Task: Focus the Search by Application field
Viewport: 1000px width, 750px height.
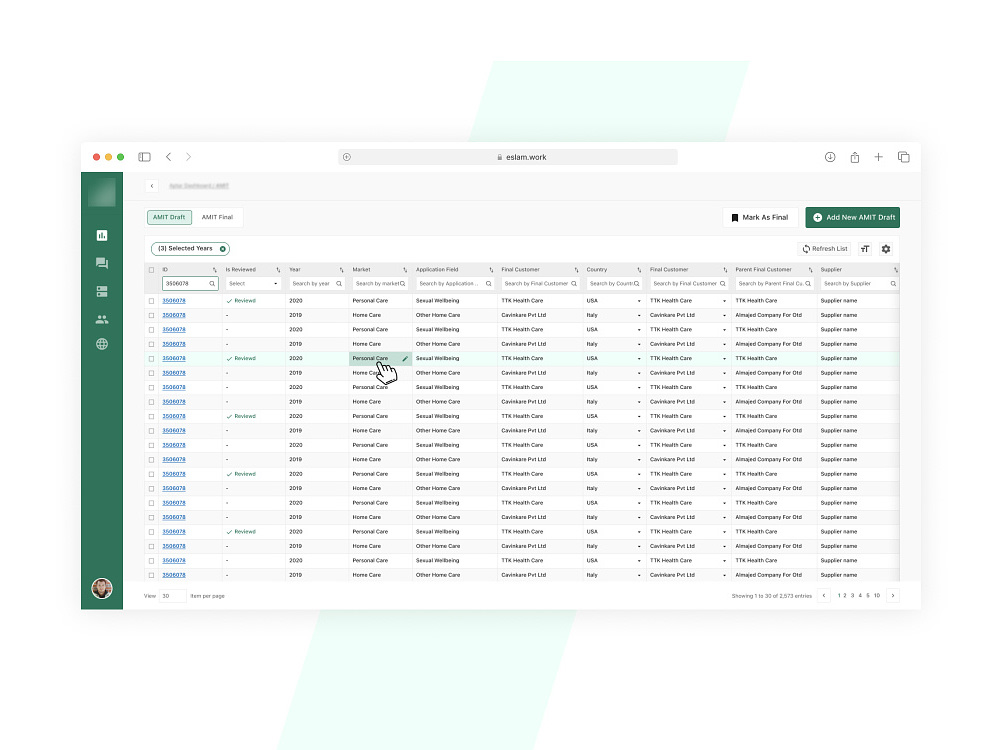Action: point(455,284)
